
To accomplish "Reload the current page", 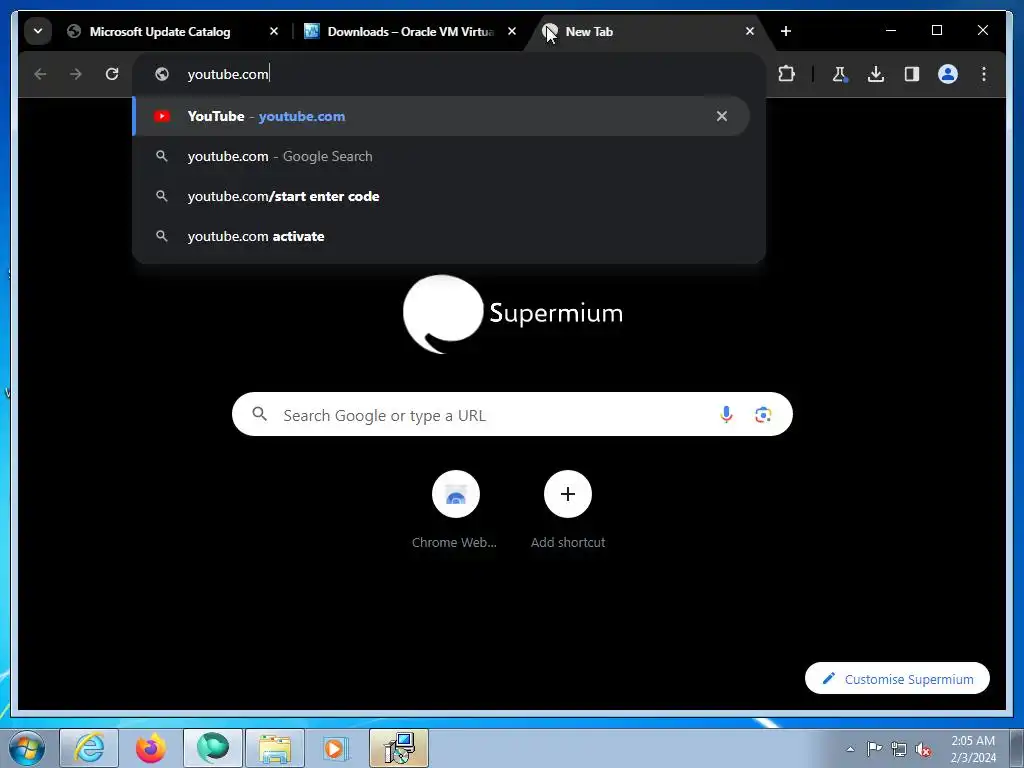I will [112, 74].
